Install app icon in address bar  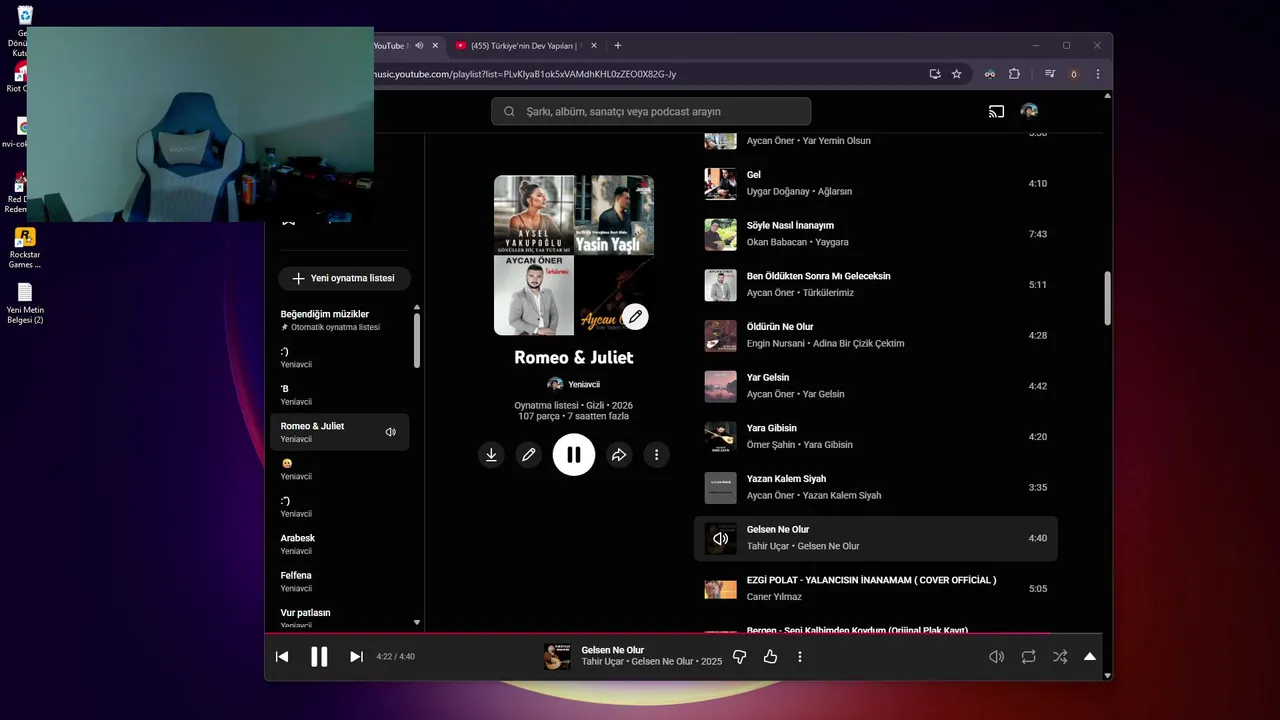click(935, 74)
